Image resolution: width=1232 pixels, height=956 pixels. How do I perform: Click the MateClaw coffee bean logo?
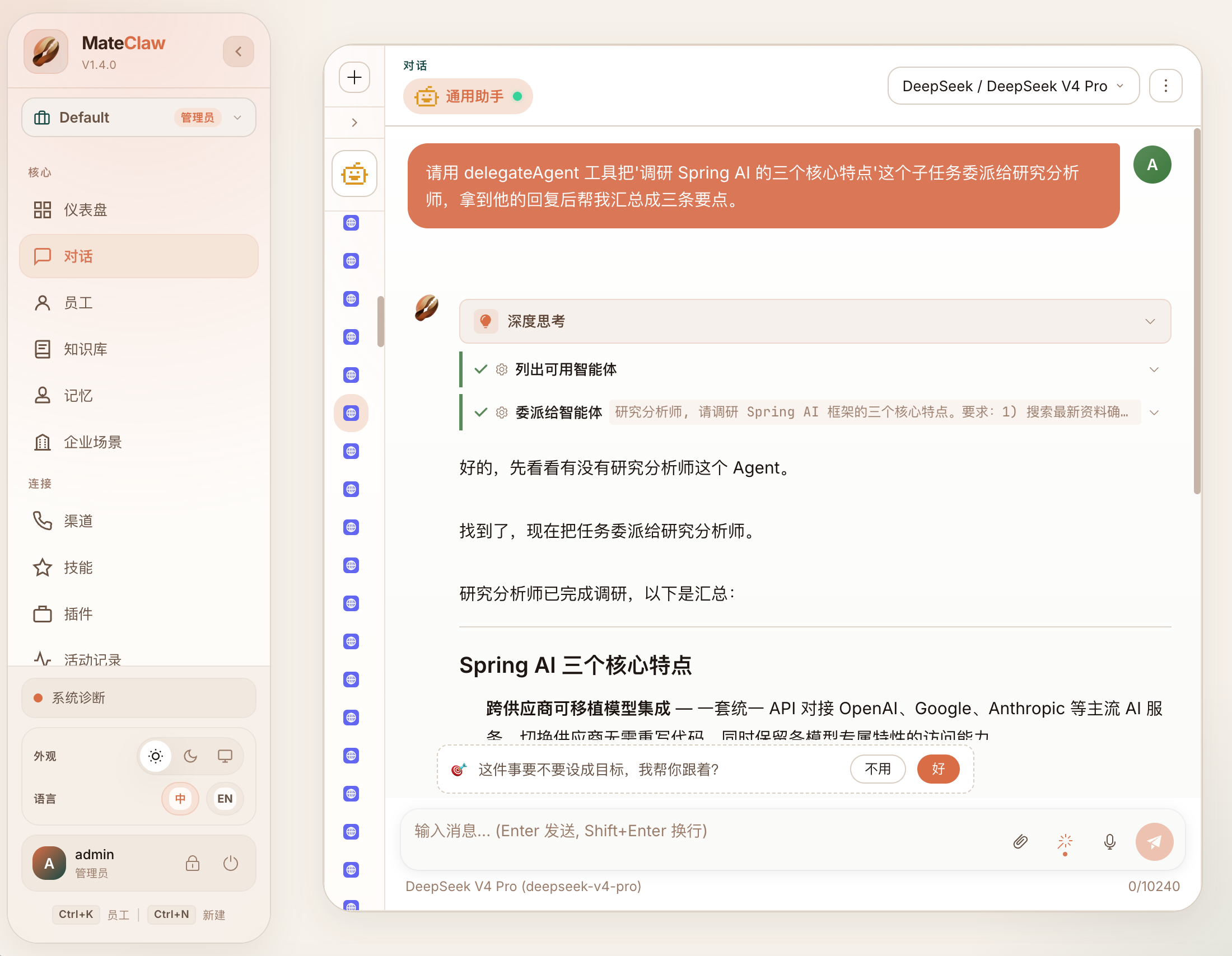pyautogui.click(x=46, y=51)
